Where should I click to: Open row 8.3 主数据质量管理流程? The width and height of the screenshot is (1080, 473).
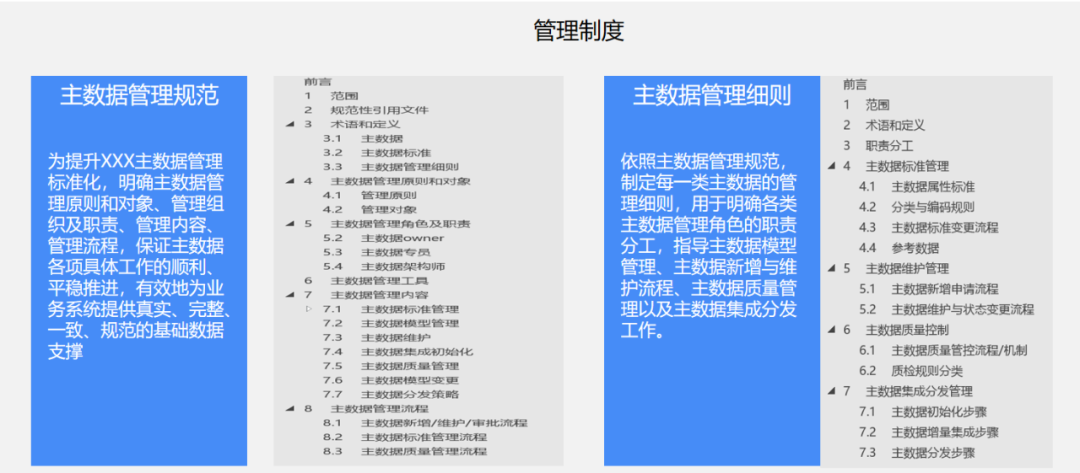[405, 452]
